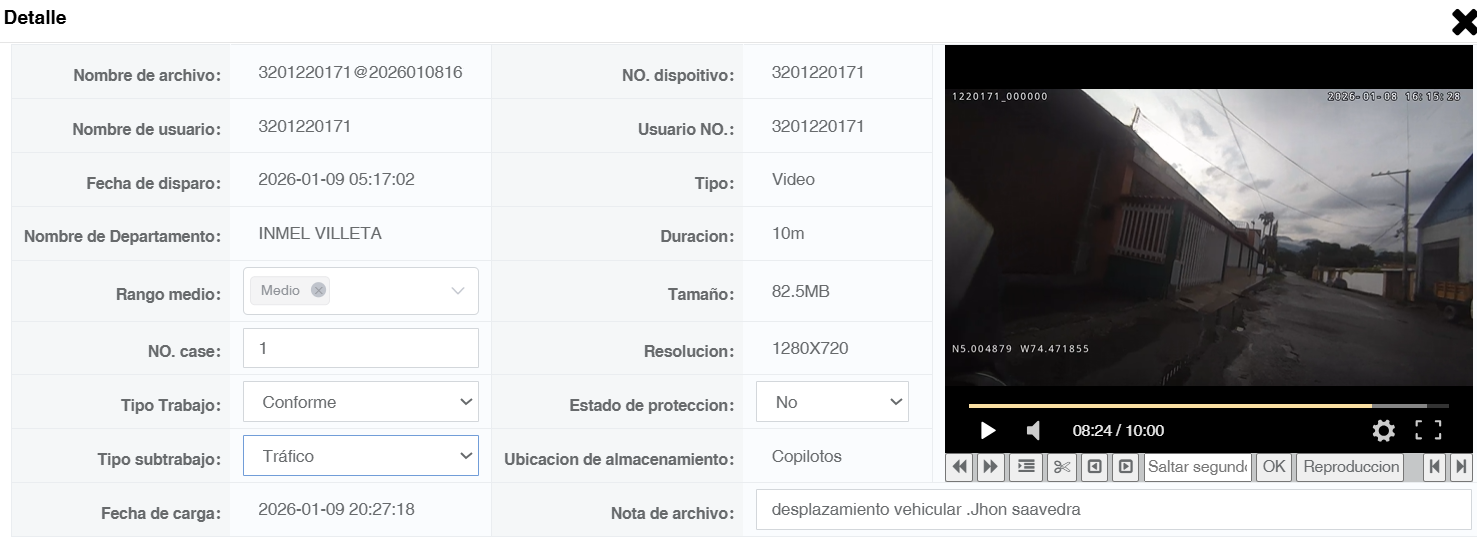Click the Usuario NO. value
Viewport: 1477px width, 541px height.
[x=818, y=126]
